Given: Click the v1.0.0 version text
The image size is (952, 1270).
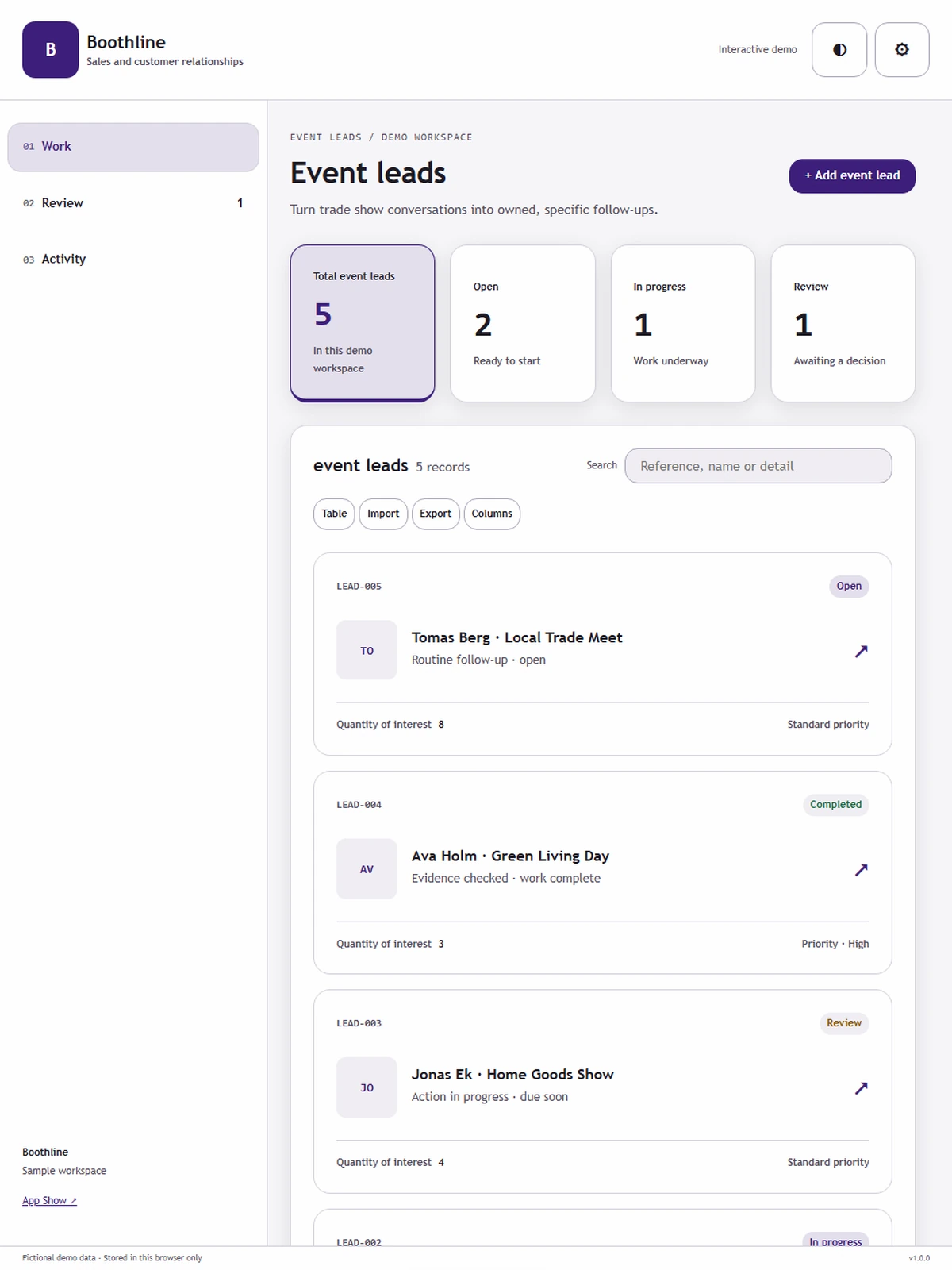Looking at the screenshot, I should tap(919, 1258).
